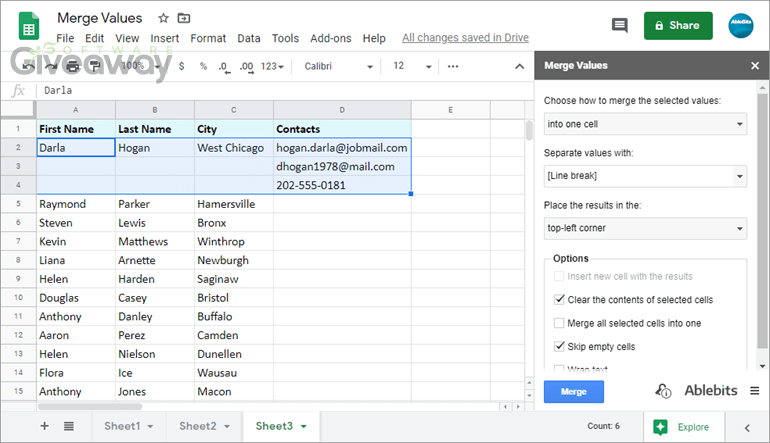Open the Ablebits hamburger menu icon
Image resolution: width=770 pixels, height=443 pixels.
point(755,391)
